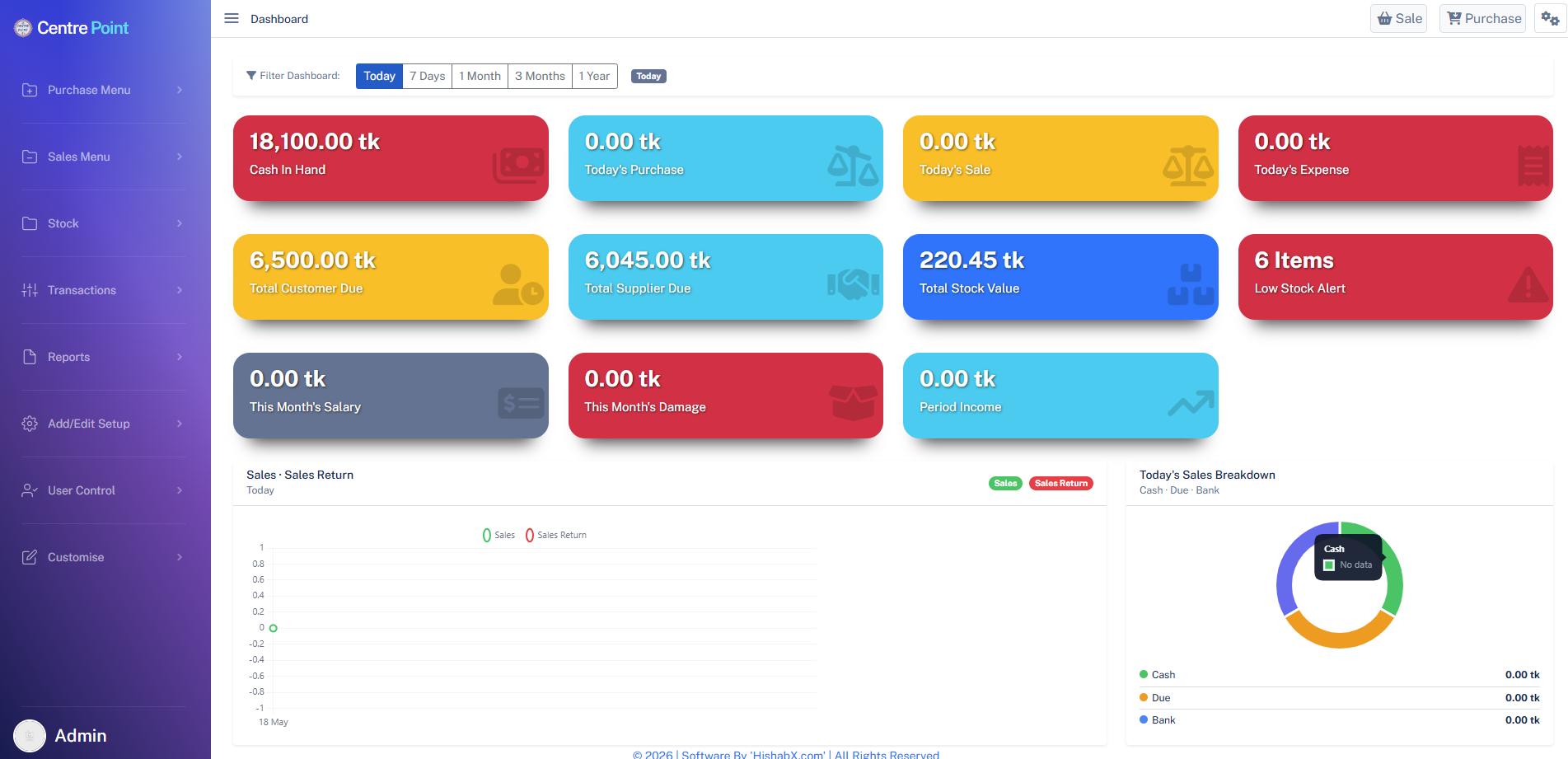
Task: Expand the Stock submenu chevron
Action: 180,223
